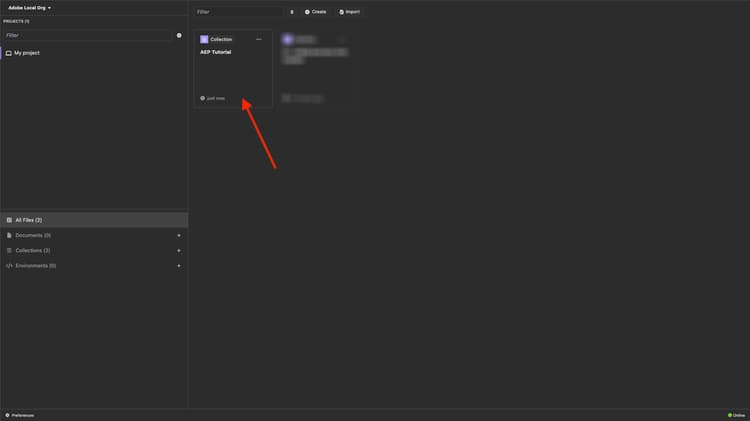This screenshot has height=421, width=750.
Task: Open Preferences from the bottom status bar
Action: [20, 415]
